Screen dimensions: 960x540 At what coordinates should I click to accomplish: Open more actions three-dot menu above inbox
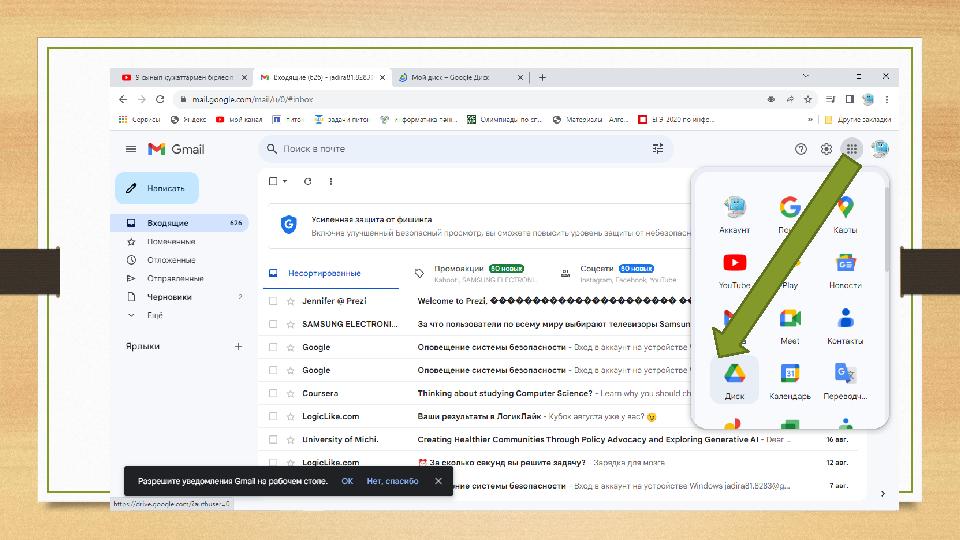331,181
